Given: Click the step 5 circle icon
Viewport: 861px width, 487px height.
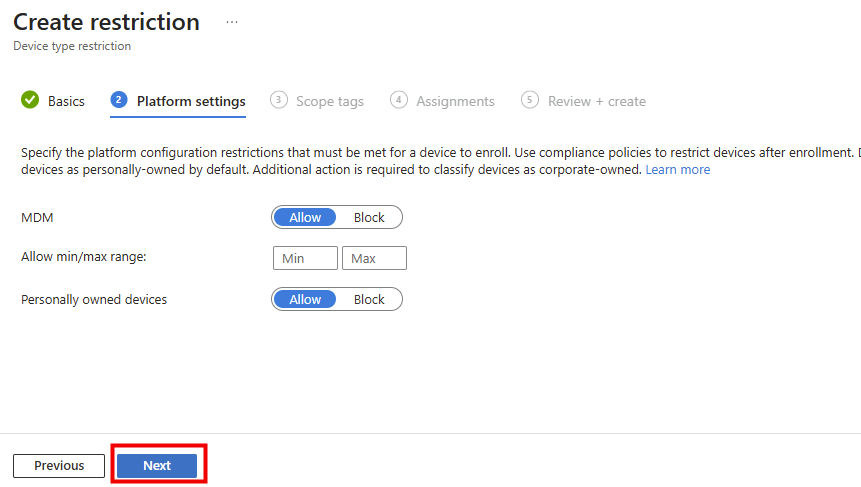Looking at the screenshot, I should 530,100.
